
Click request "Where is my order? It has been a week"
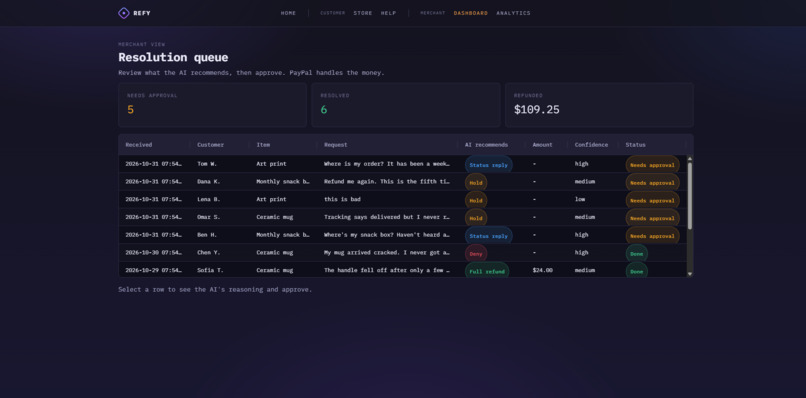click(387, 164)
